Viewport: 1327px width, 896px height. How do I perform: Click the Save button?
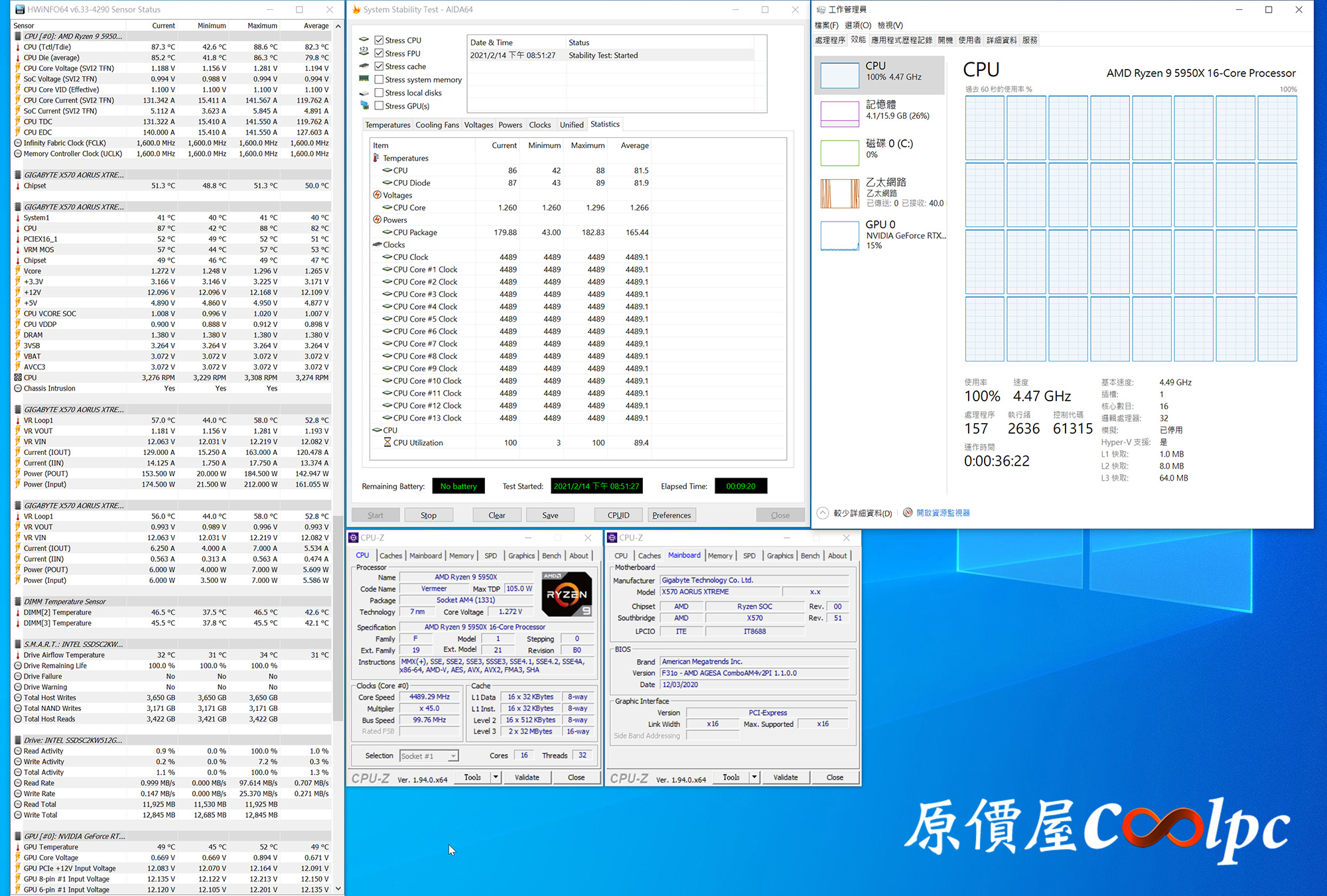[x=550, y=515]
